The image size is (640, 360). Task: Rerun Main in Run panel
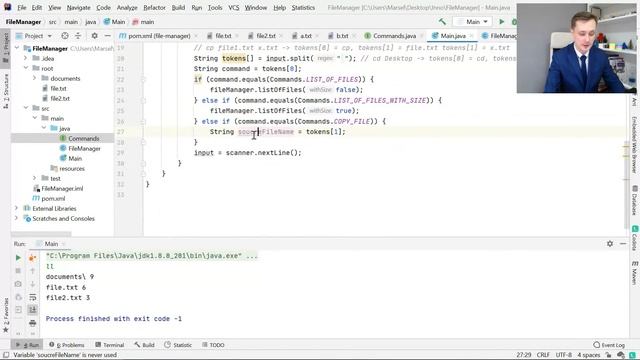pyautogui.click(x=18, y=258)
